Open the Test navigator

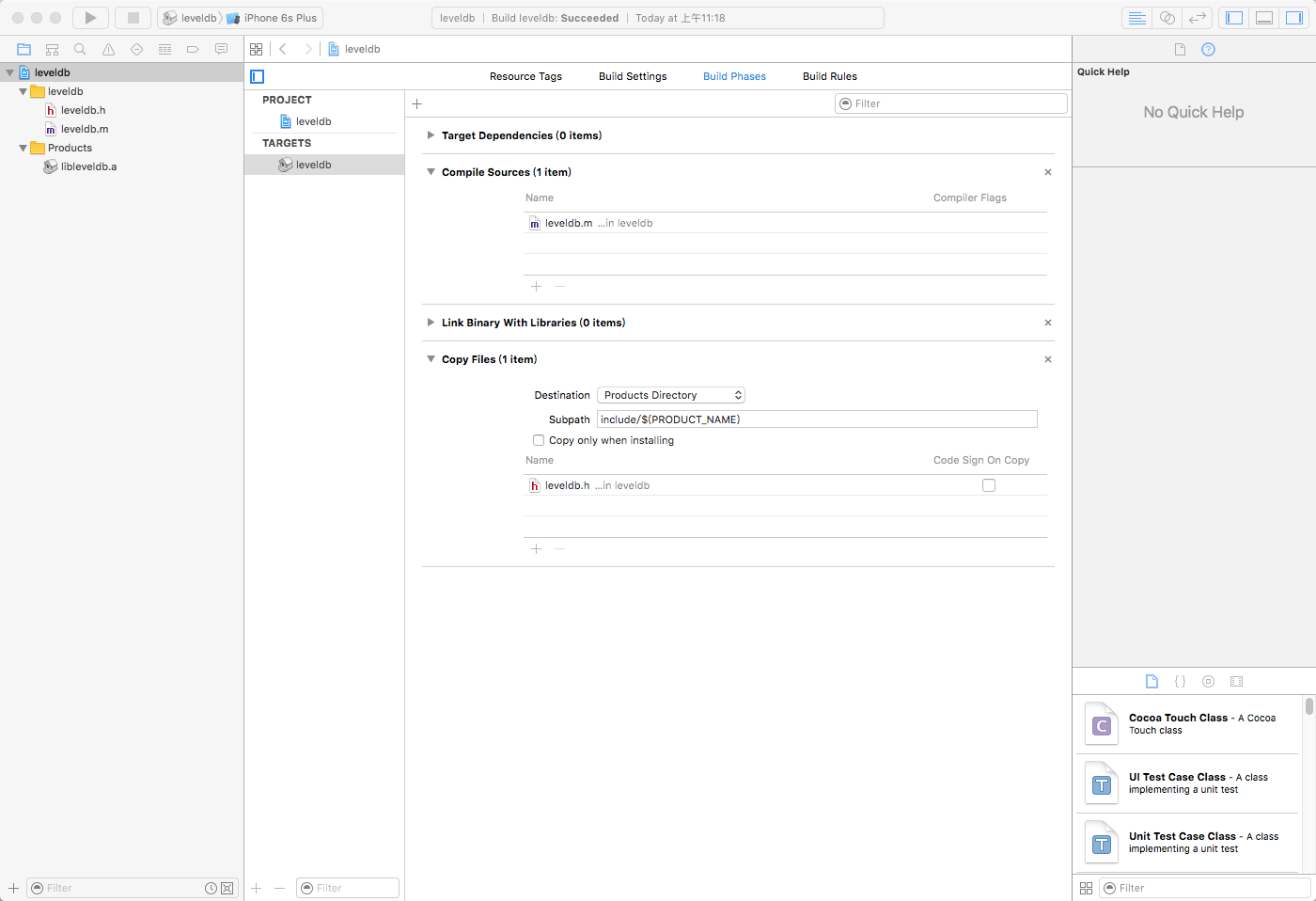pyautogui.click(x=136, y=49)
